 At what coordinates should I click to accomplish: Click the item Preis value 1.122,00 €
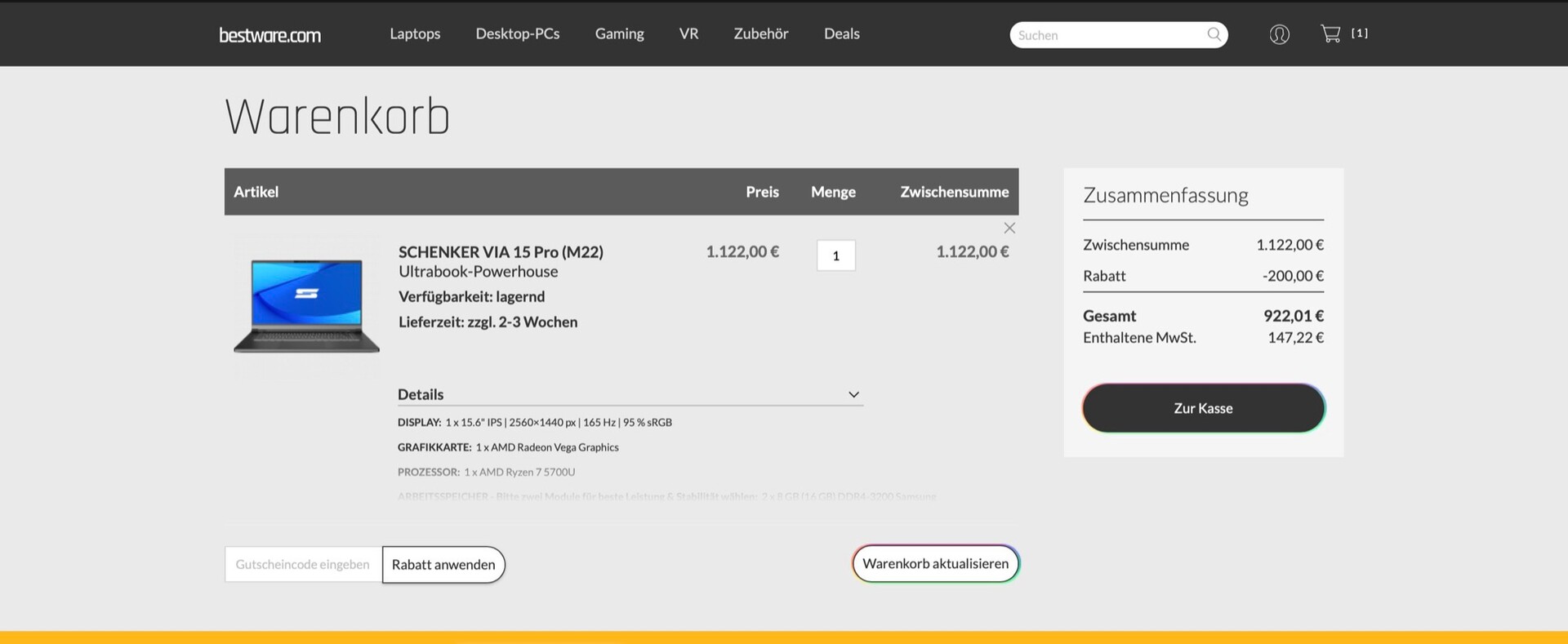(x=742, y=251)
